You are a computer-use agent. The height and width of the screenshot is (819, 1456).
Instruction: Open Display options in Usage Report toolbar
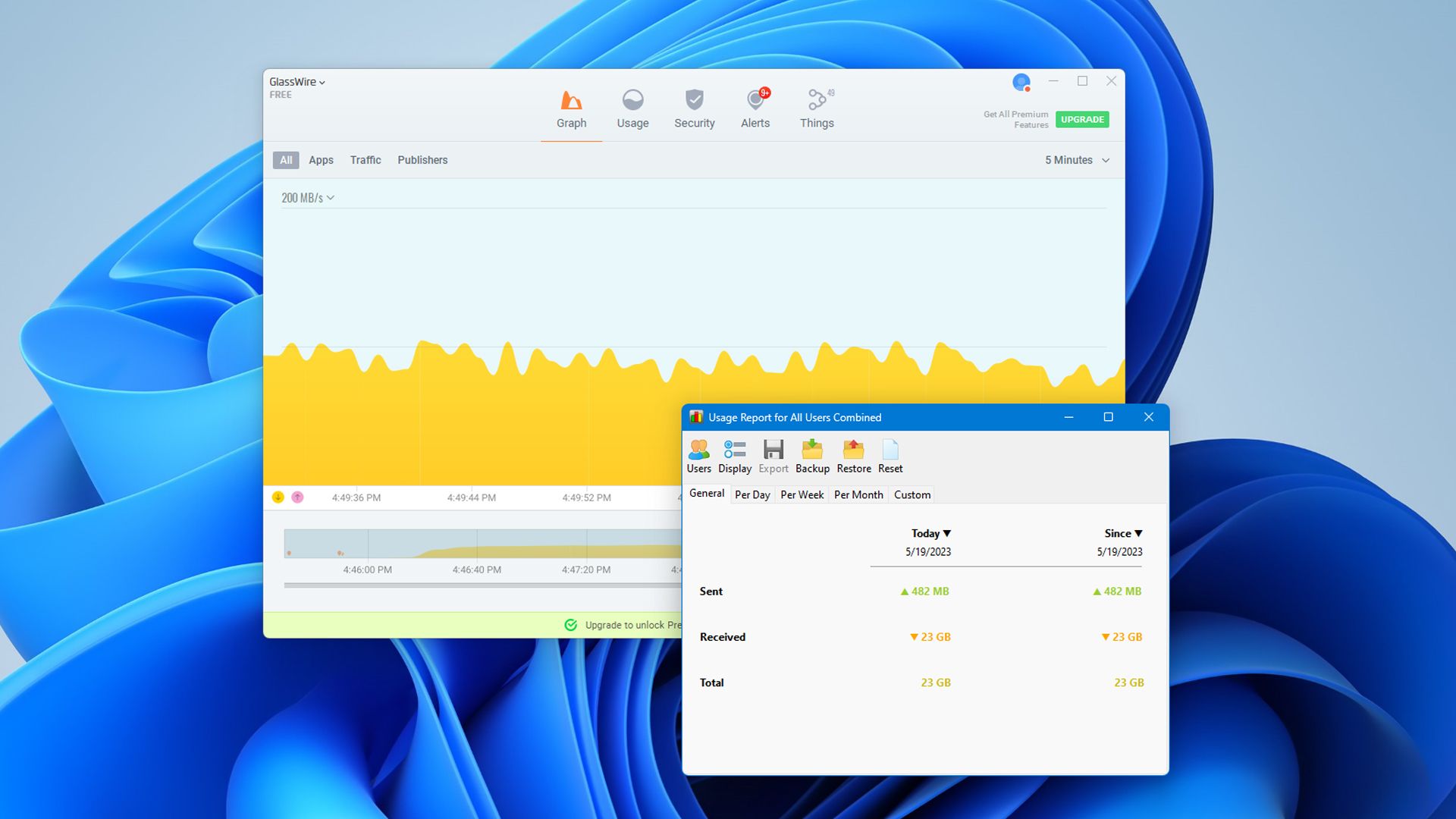pyautogui.click(x=734, y=455)
